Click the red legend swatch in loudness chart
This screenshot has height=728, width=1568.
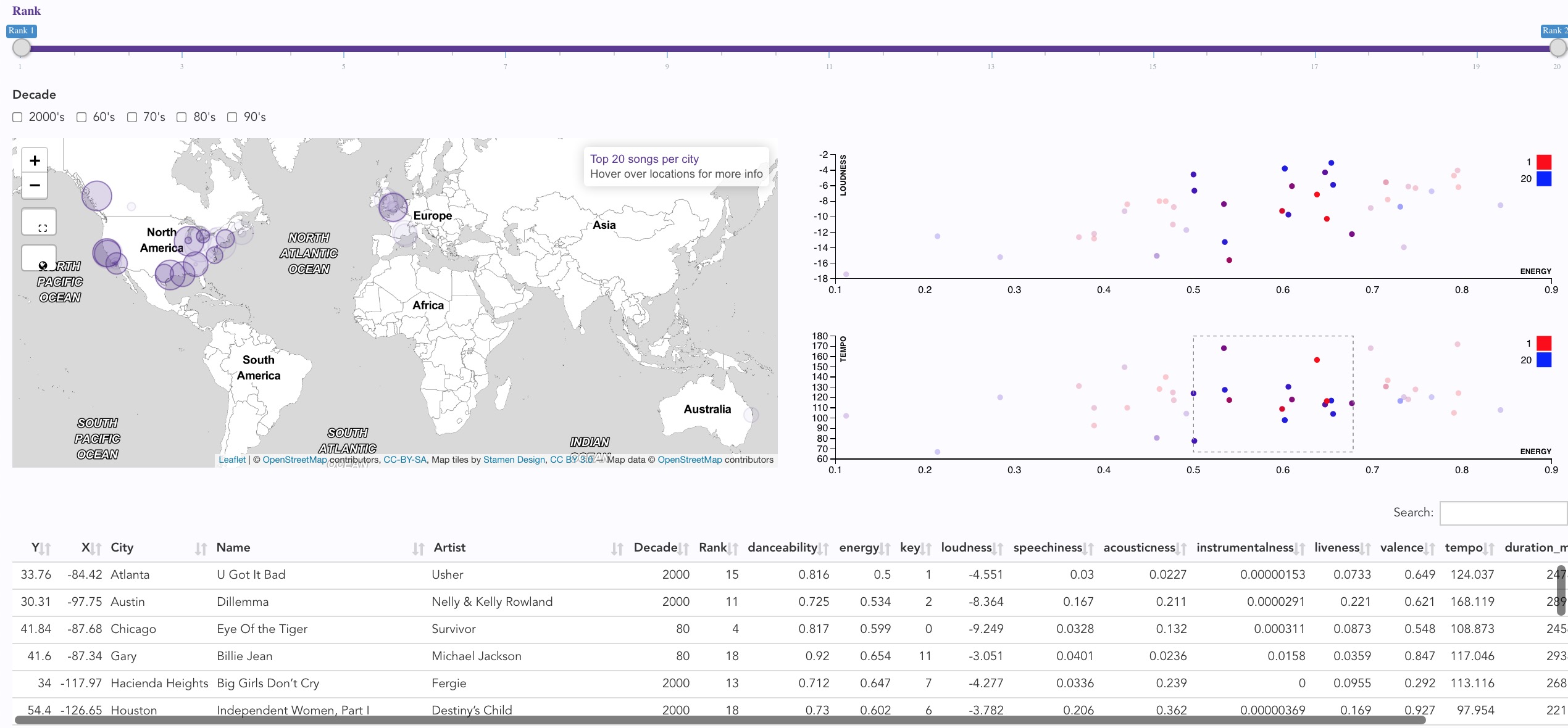coord(1543,162)
